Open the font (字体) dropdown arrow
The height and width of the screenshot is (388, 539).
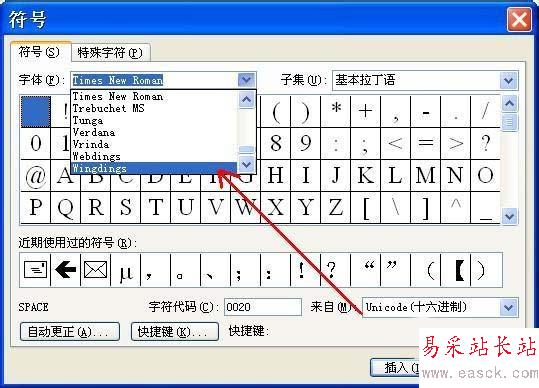[x=246, y=80]
